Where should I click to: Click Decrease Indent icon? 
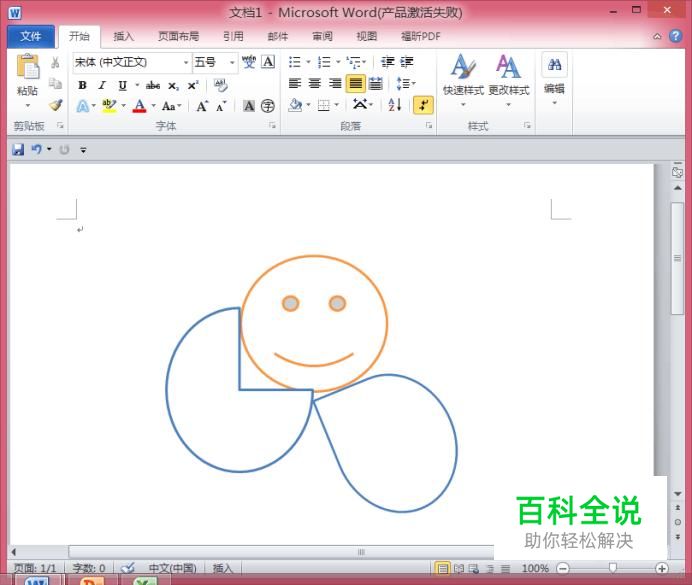[387, 62]
